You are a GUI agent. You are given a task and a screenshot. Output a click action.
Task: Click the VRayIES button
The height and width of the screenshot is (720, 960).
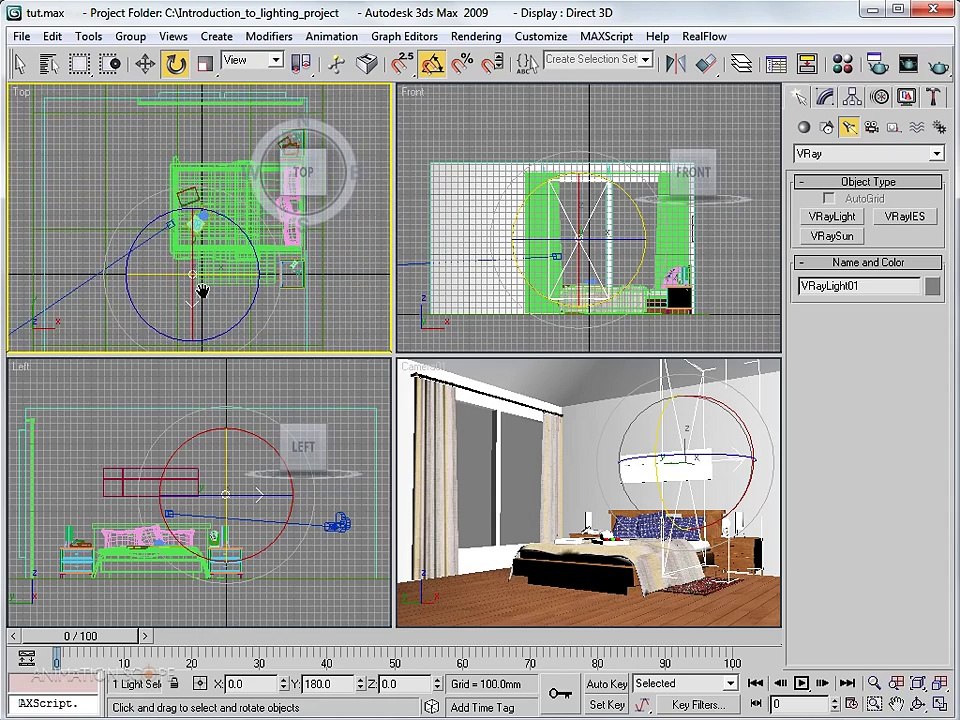point(904,217)
